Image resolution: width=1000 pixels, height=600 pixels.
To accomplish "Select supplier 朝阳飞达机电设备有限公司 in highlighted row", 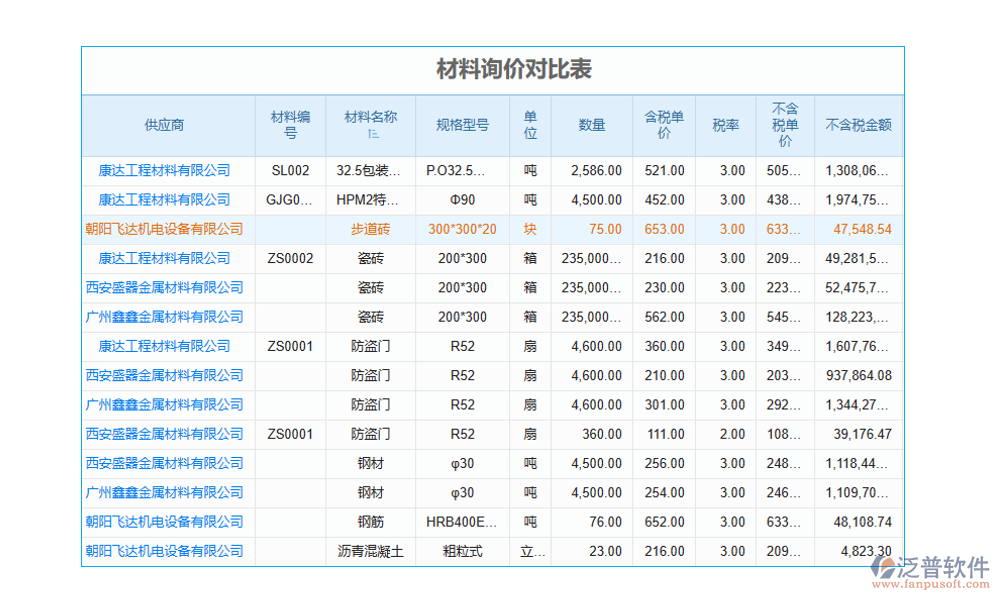I will (x=165, y=229).
